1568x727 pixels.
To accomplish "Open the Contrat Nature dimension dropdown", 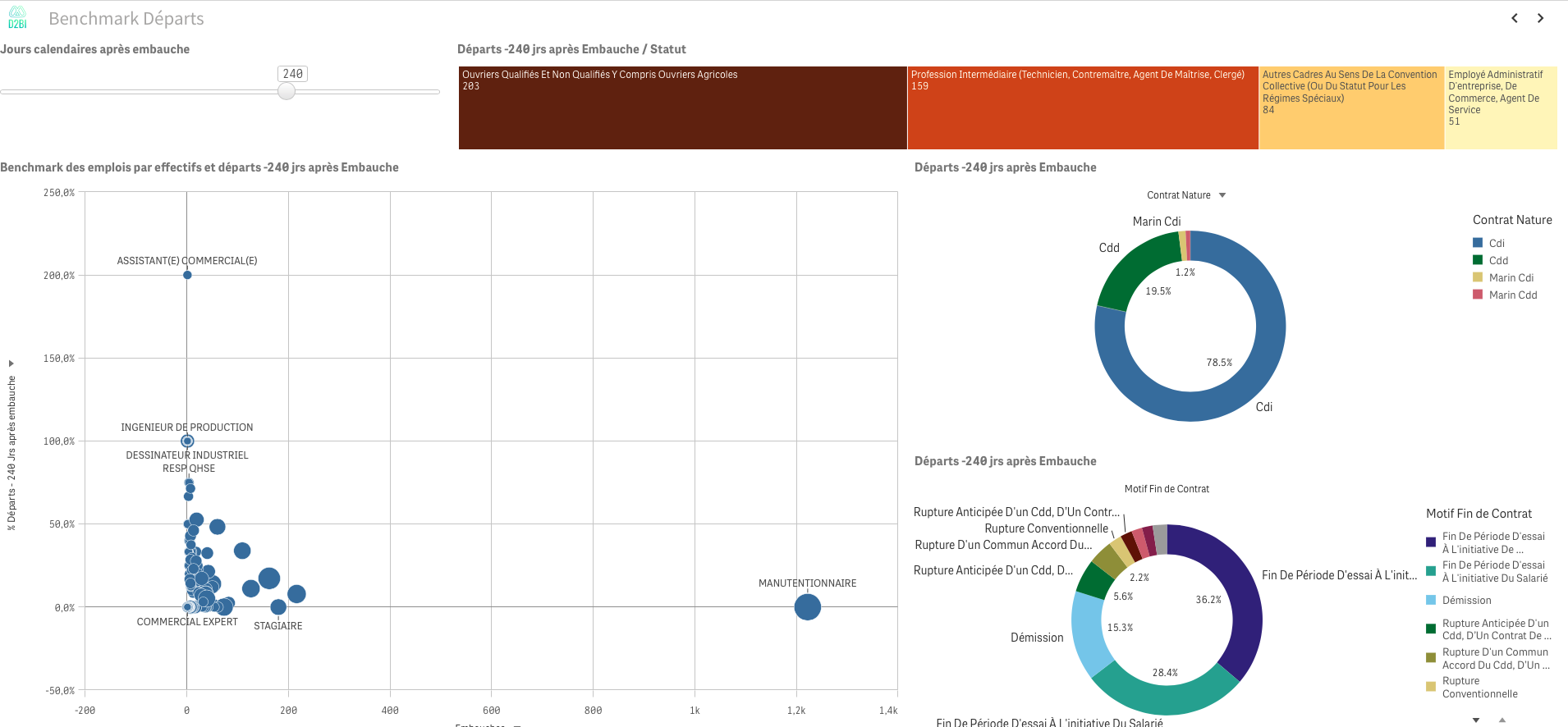I will (x=1222, y=195).
